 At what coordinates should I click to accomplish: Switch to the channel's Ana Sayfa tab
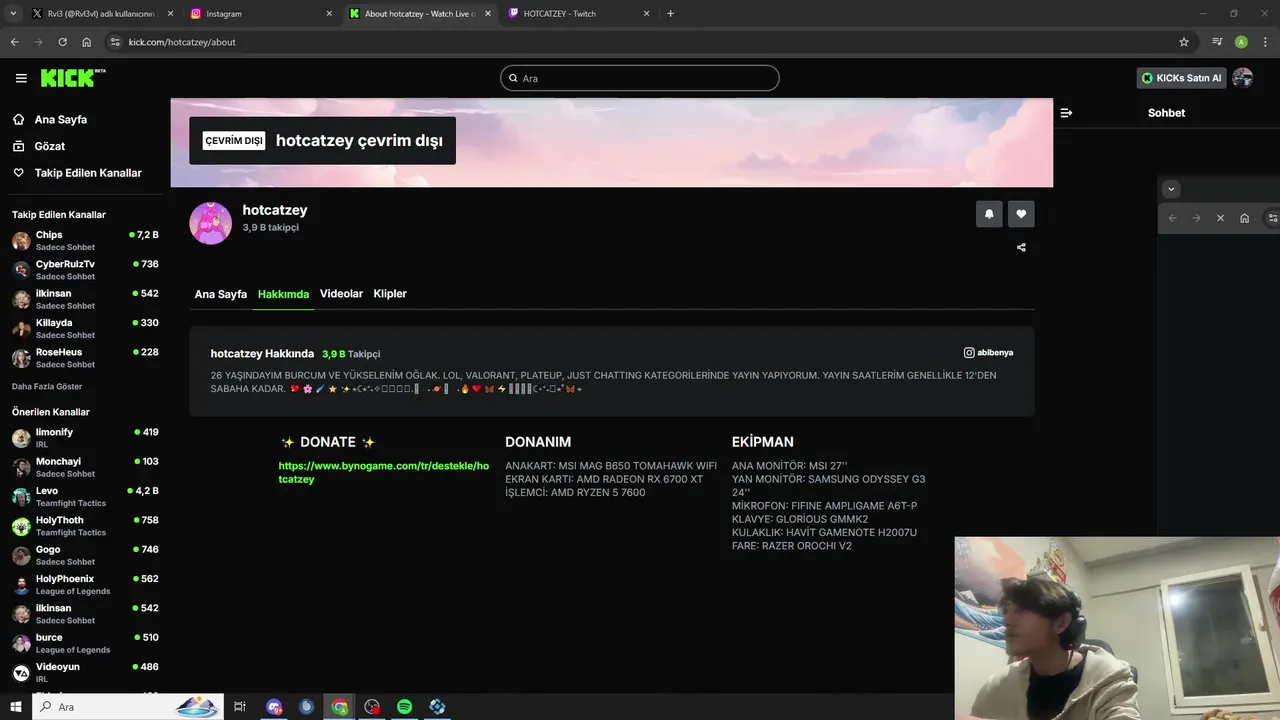click(220, 294)
